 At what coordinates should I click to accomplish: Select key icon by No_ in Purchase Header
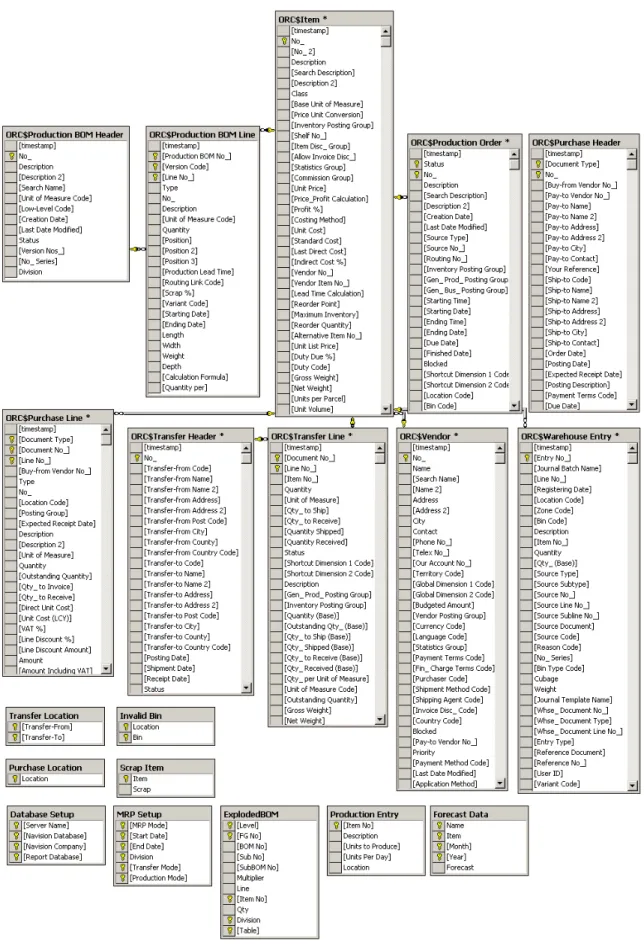click(x=538, y=175)
